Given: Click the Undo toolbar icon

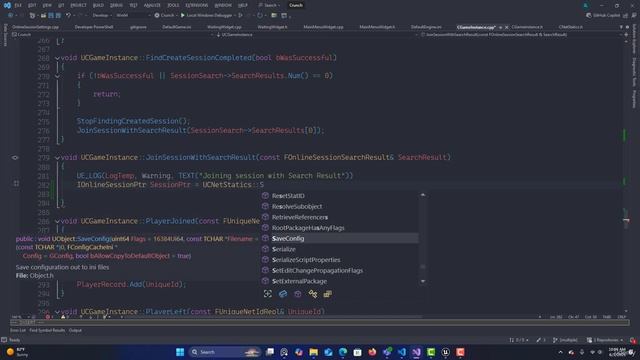Looking at the screenshot, I should (68, 16).
